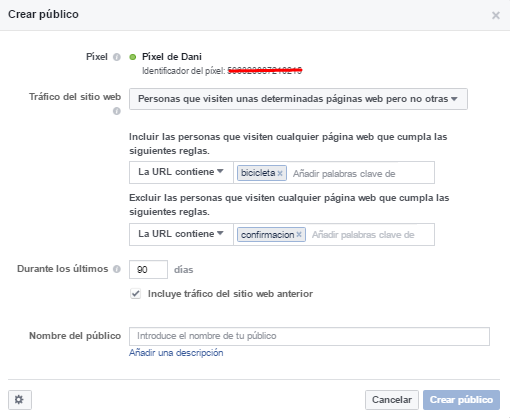The width and height of the screenshot is (510, 418).
Task: Click the info icon under Tráfico del sitio web
Action: 117,111
